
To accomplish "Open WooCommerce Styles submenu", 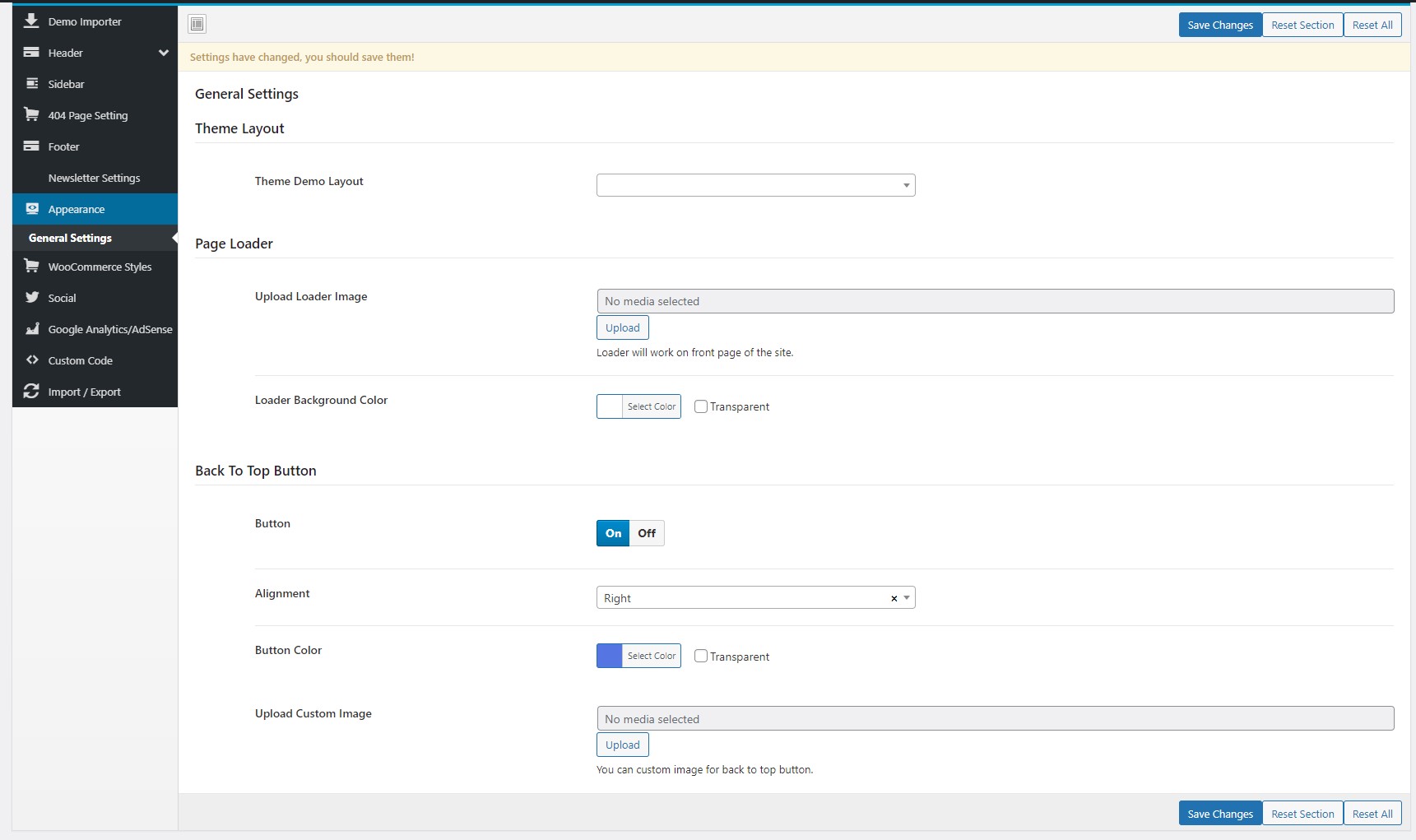I will point(95,267).
